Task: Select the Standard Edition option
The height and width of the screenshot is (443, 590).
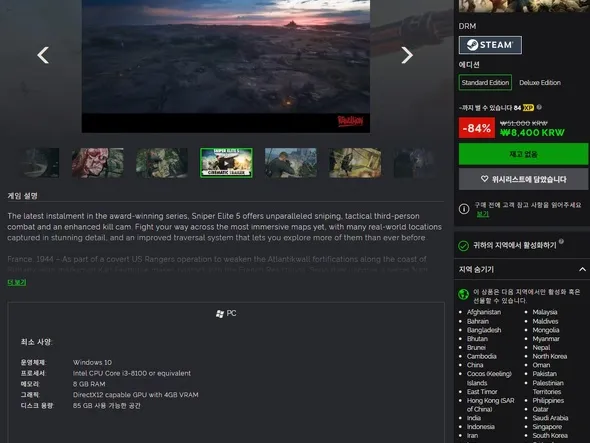Action: (485, 82)
